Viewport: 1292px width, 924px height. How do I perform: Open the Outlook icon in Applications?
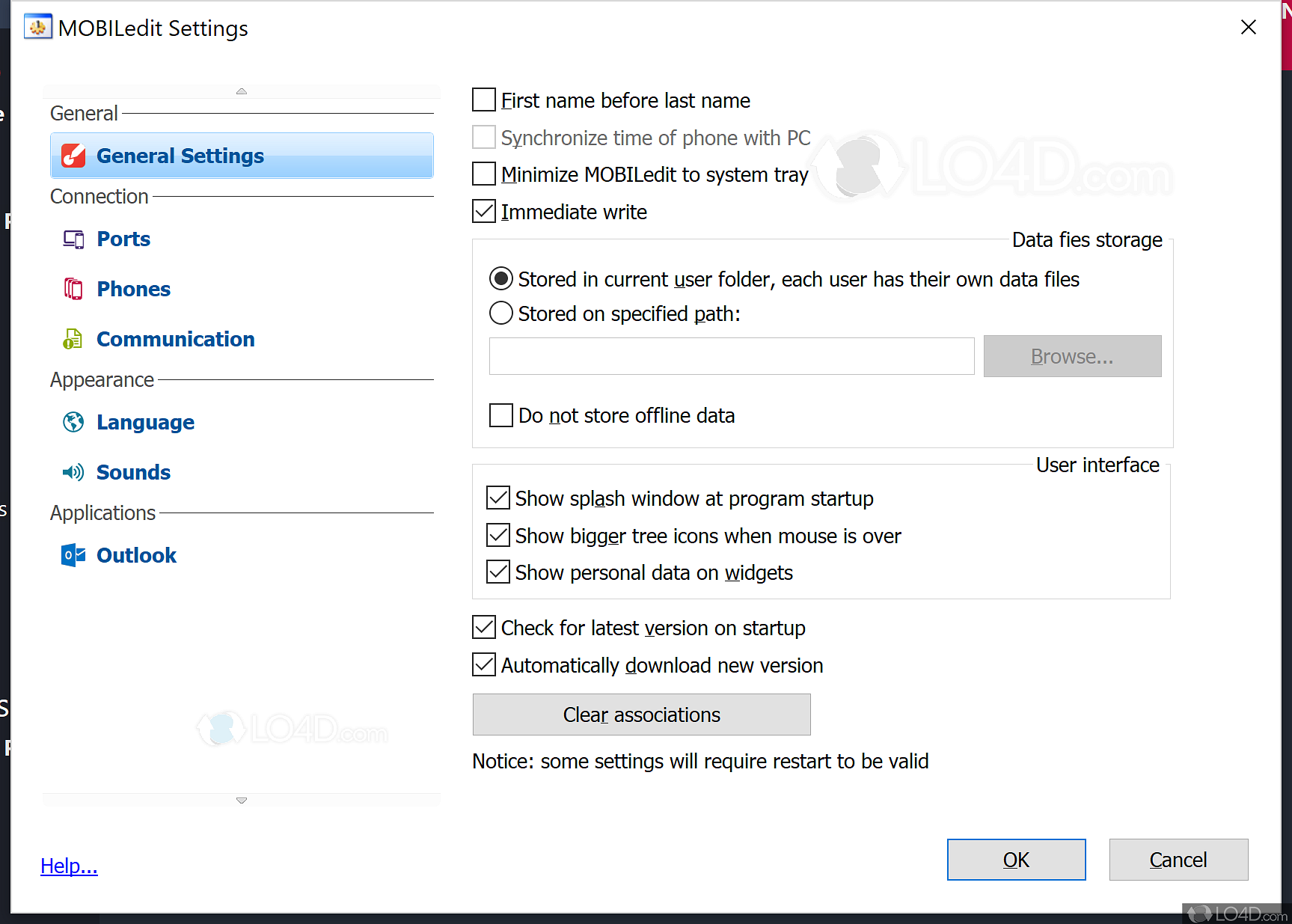point(73,555)
